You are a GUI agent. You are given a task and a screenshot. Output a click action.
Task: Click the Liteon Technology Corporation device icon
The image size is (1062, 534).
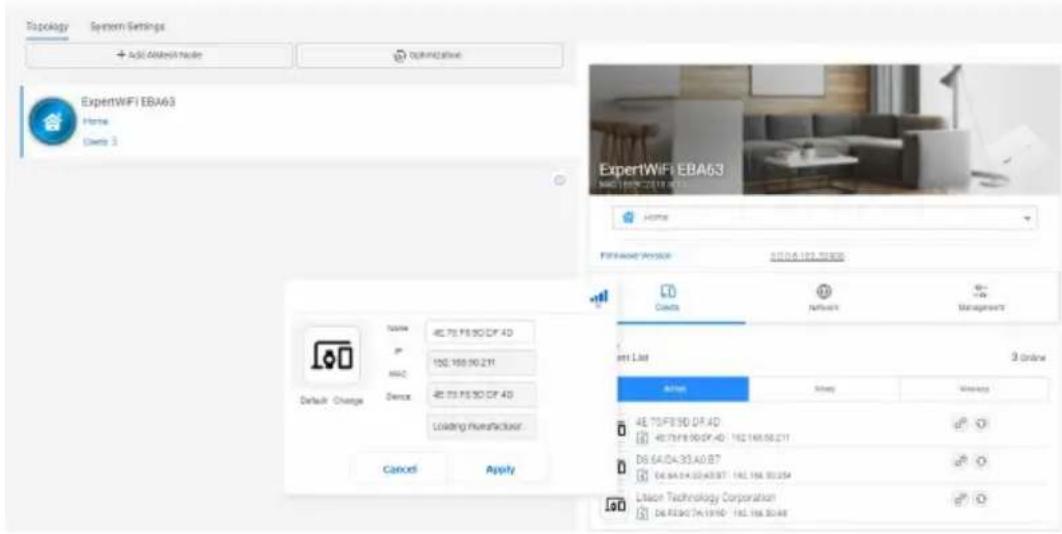tap(615, 505)
